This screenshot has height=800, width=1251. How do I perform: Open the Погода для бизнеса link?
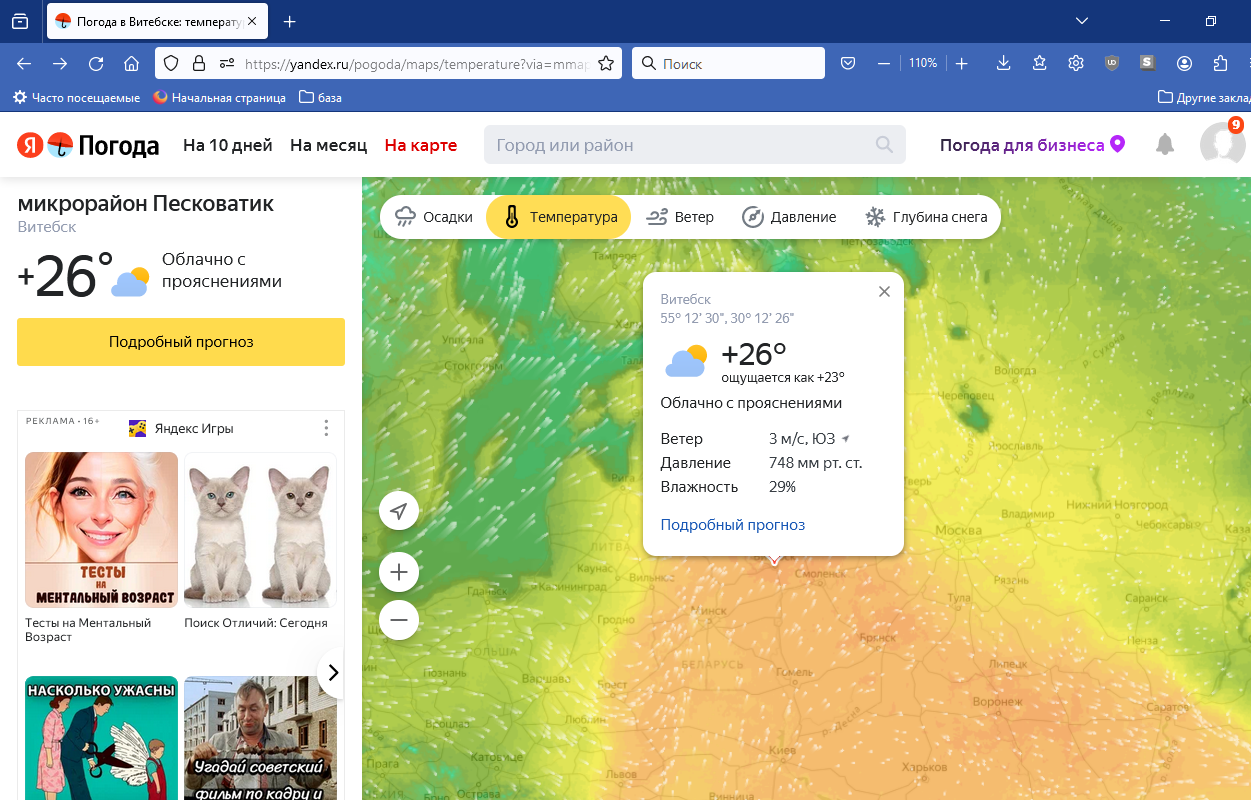[x=1020, y=144]
